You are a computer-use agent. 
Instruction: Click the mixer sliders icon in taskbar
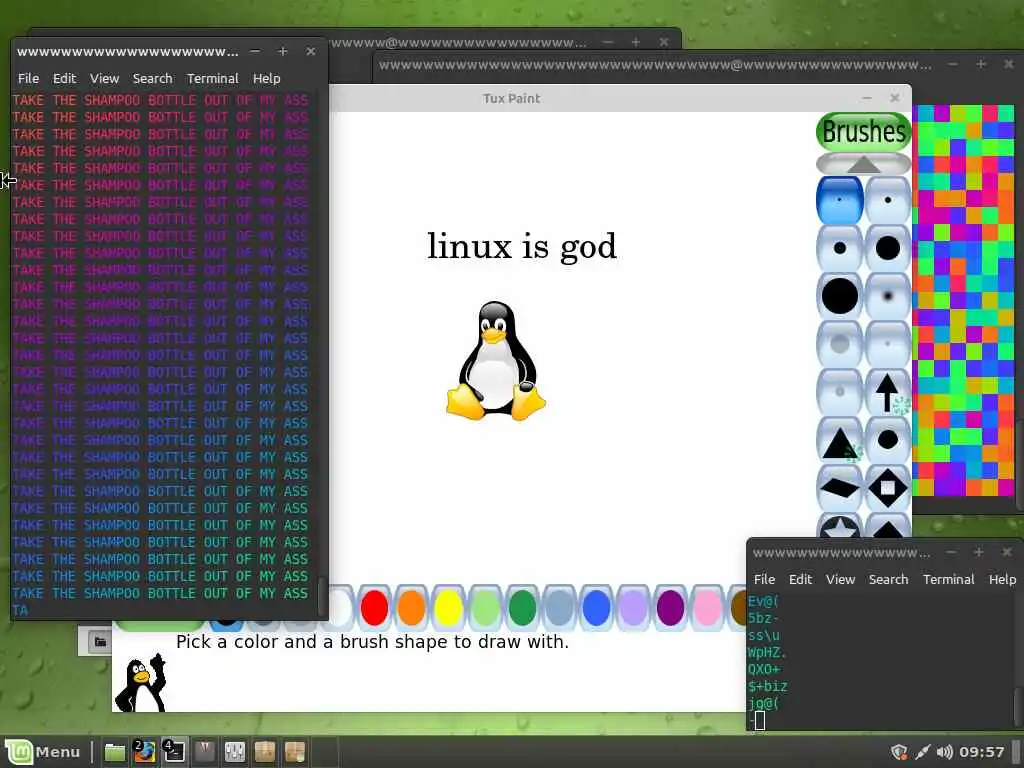pyautogui.click(x=234, y=752)
